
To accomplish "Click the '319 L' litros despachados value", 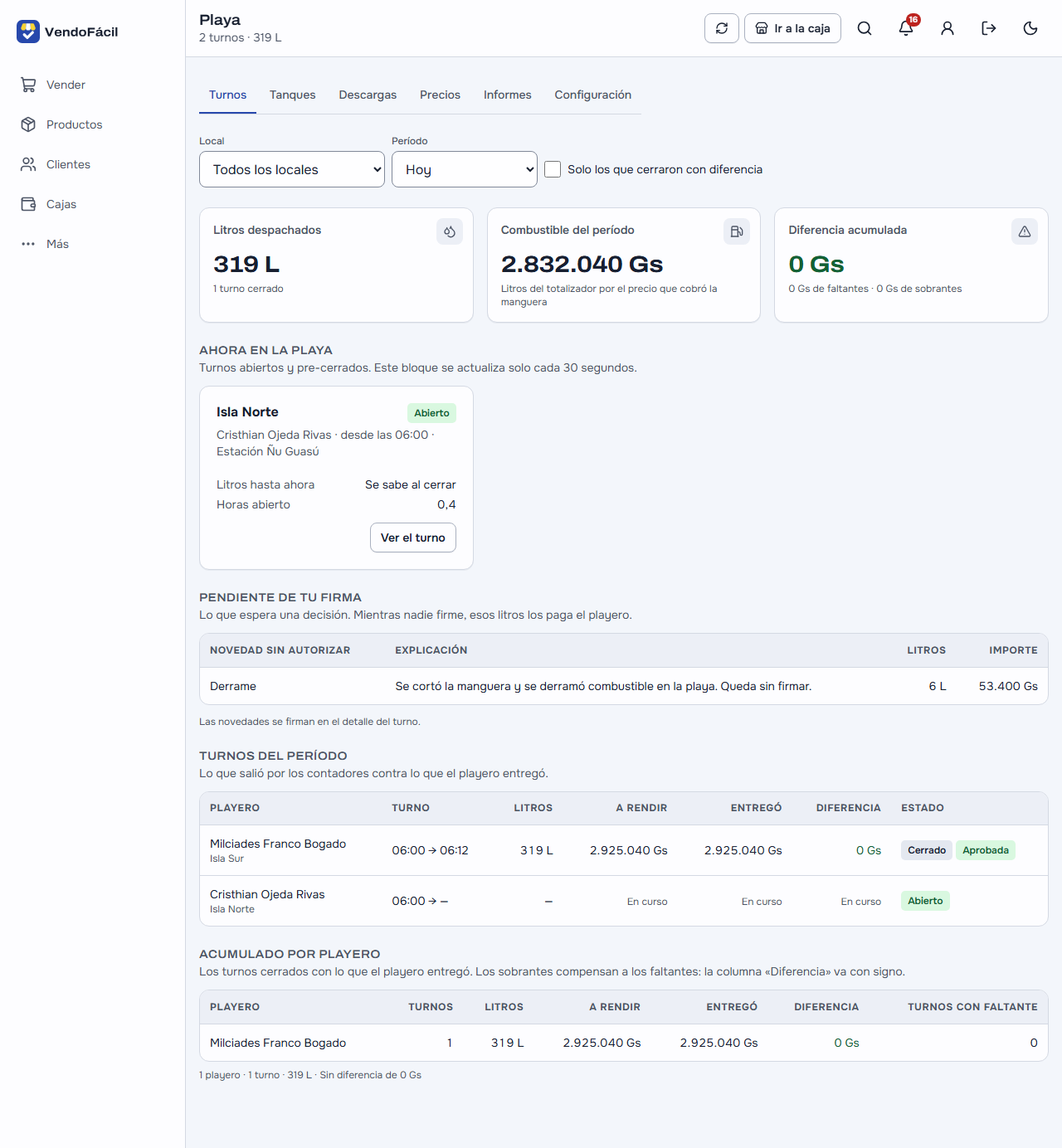I will pos(246,264).
